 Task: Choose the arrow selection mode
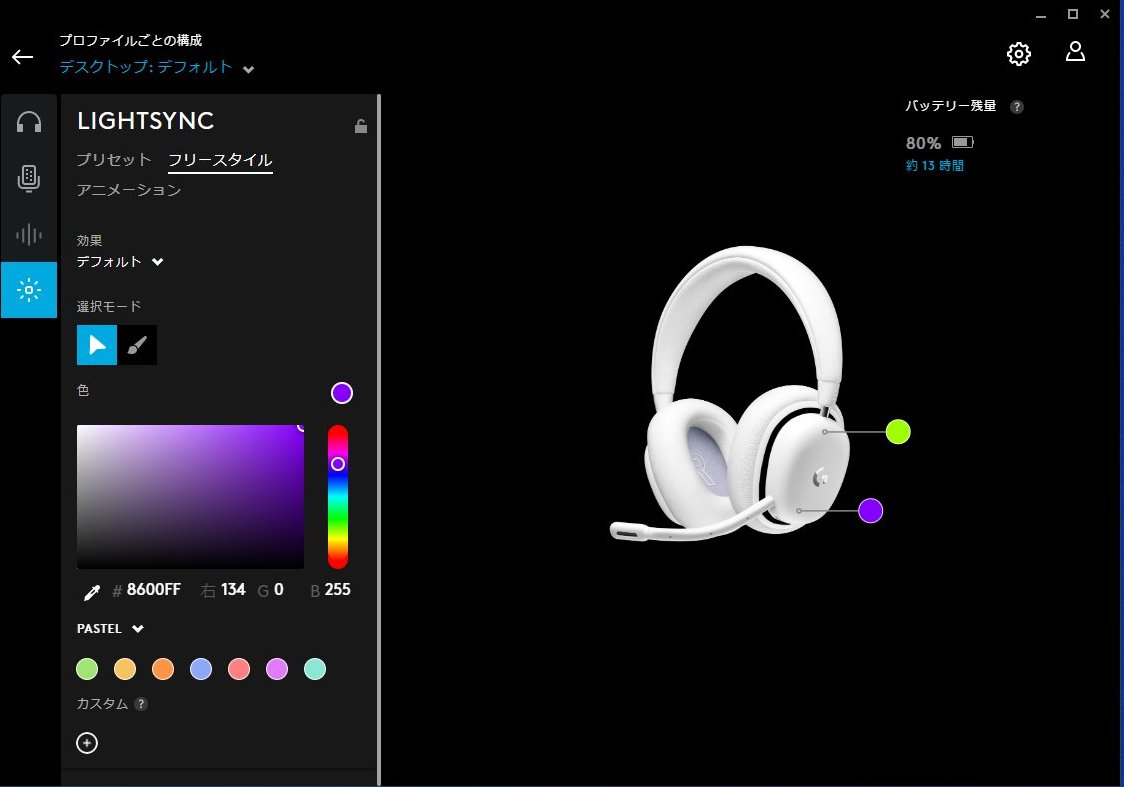(97, 345)
